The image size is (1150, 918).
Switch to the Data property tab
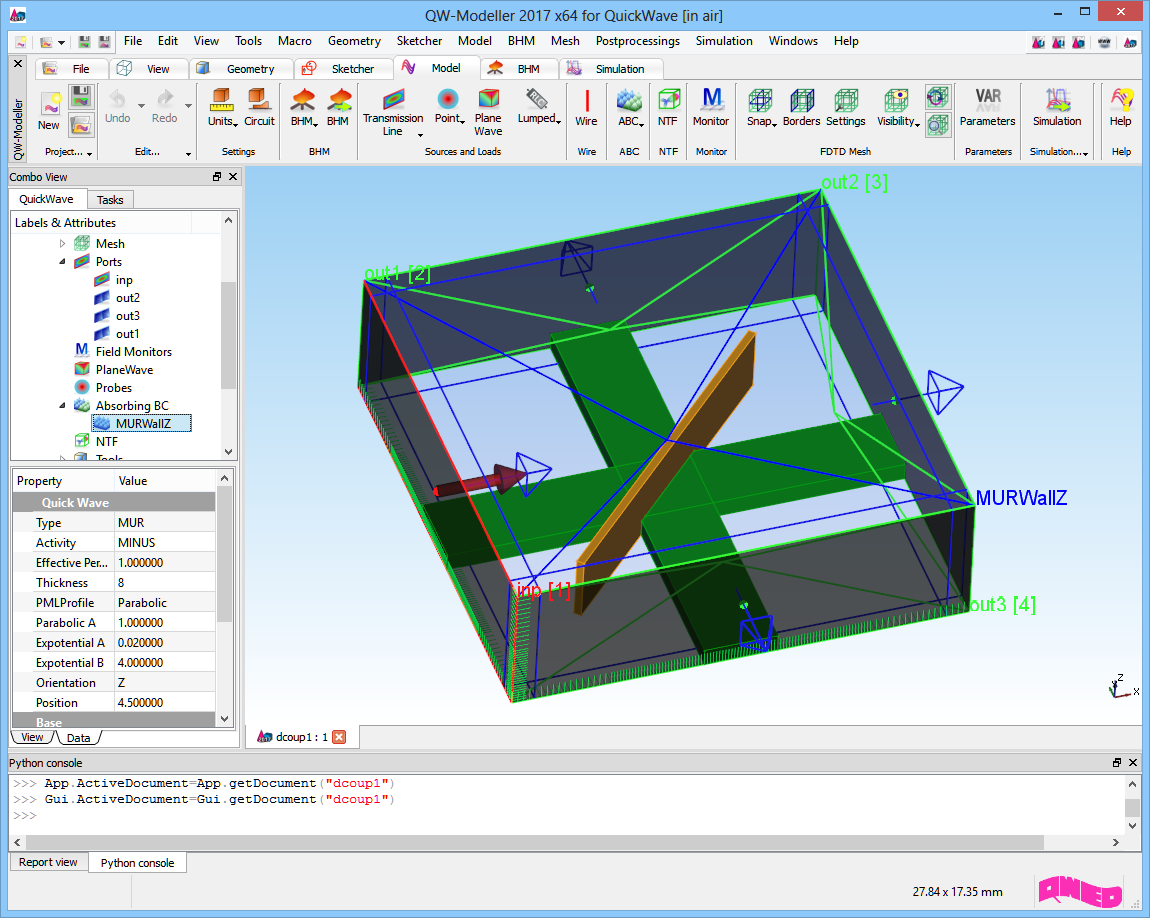[x=78, y=738]
